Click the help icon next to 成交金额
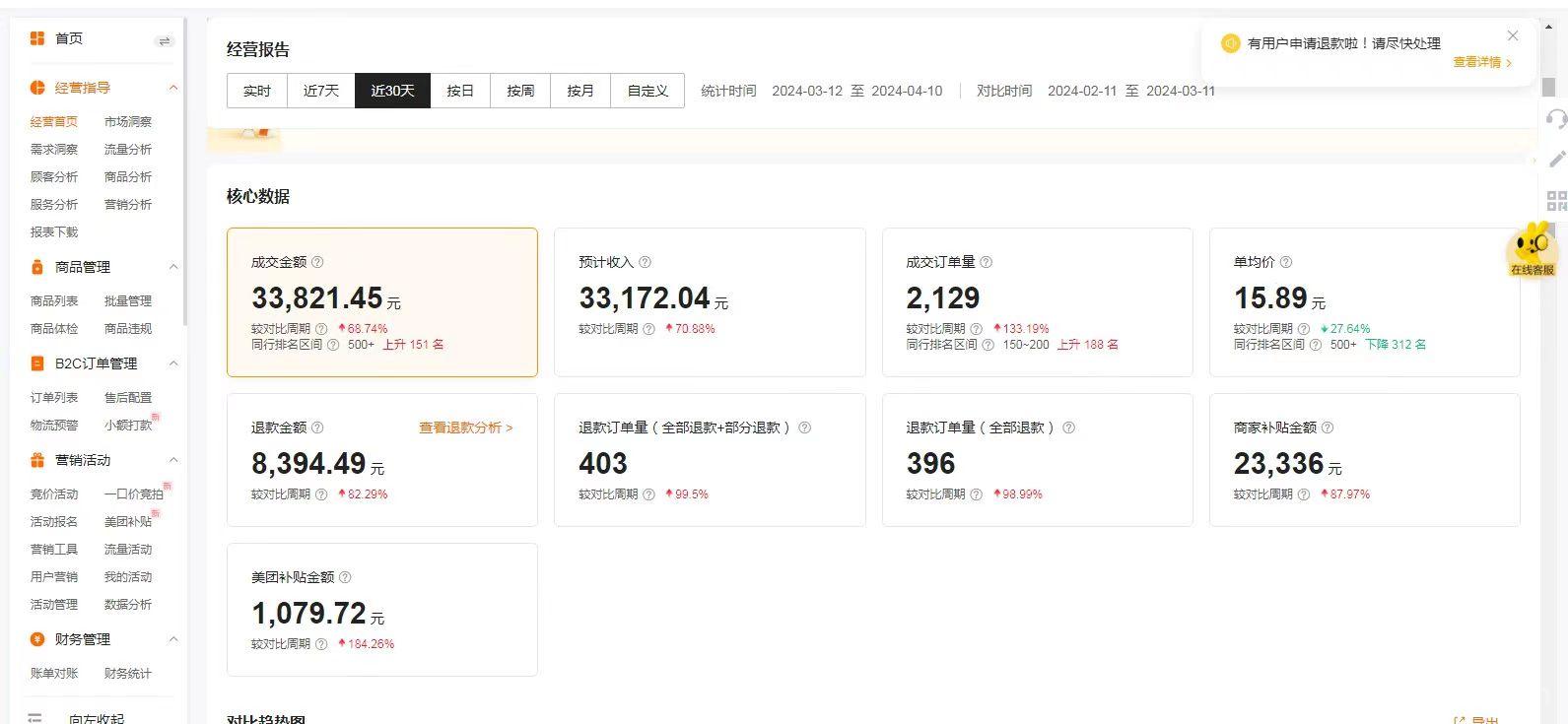The width and height of the screenshot is (1568, 724). click(317, 262)
